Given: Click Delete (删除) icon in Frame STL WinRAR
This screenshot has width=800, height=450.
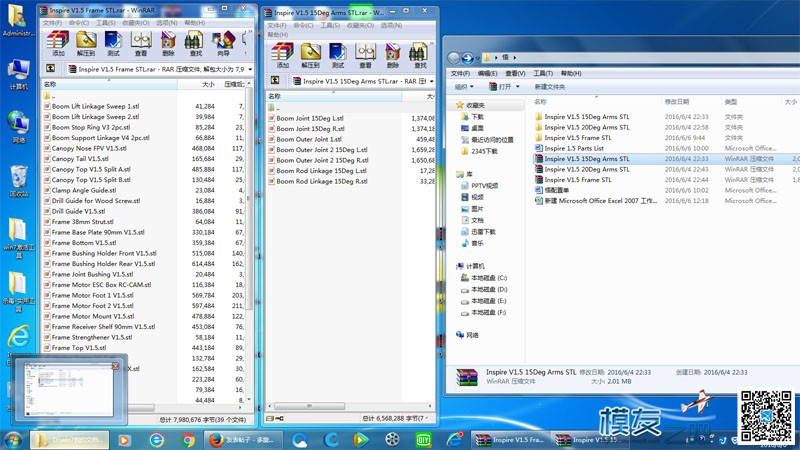Looking at the screenshot, I should (x=168, y=43).
